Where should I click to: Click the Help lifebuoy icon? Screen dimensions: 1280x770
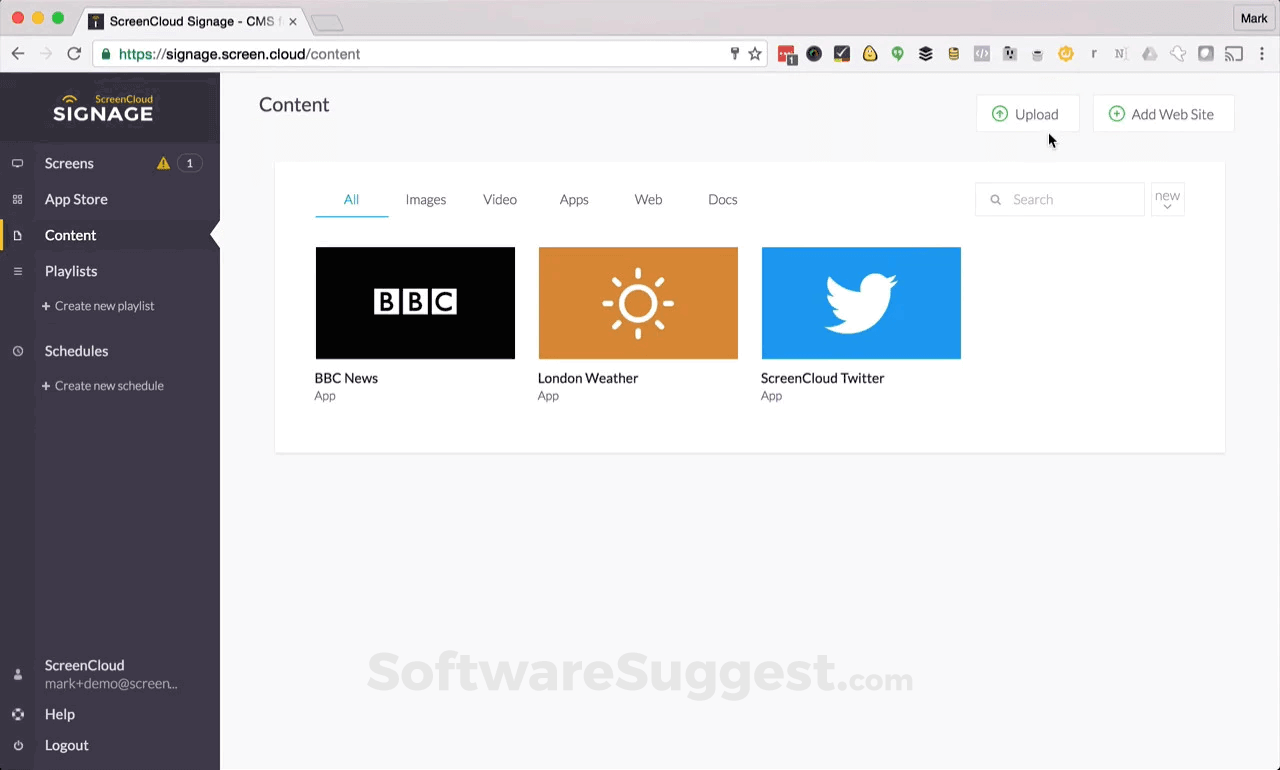[x=17, y=714]
